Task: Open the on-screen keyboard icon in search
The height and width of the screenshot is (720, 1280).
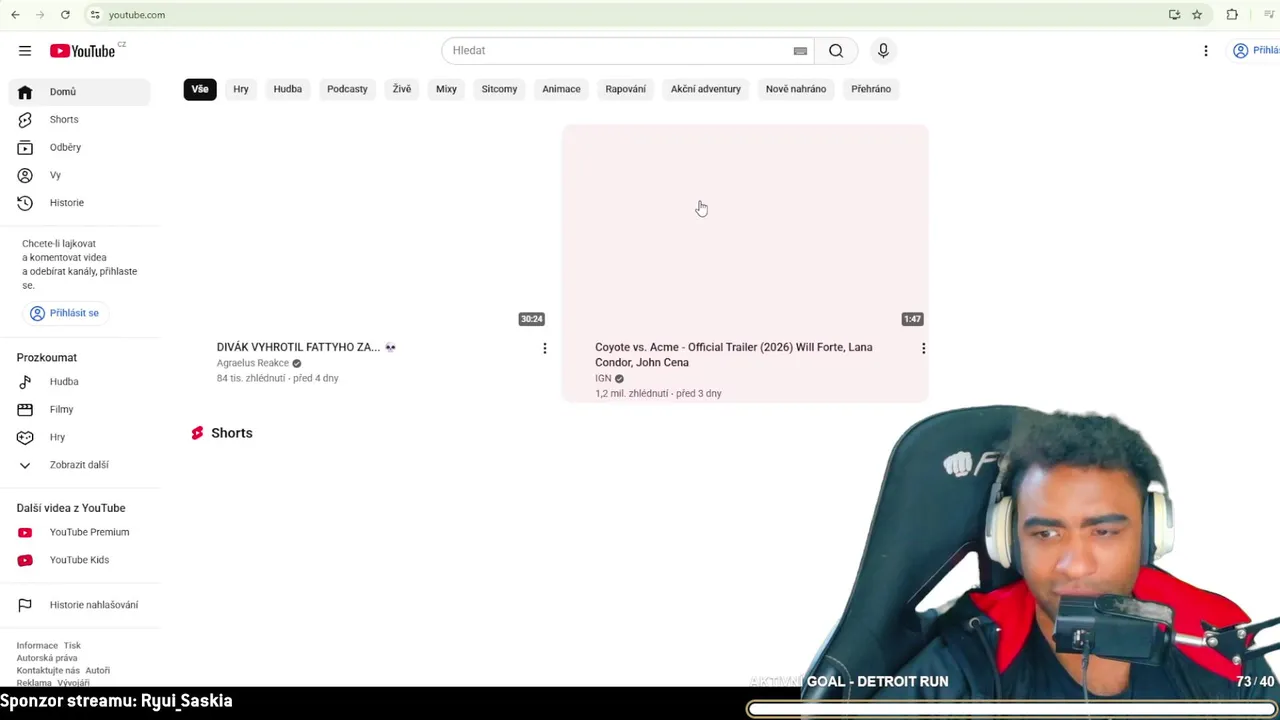Action: pos(800,51)
